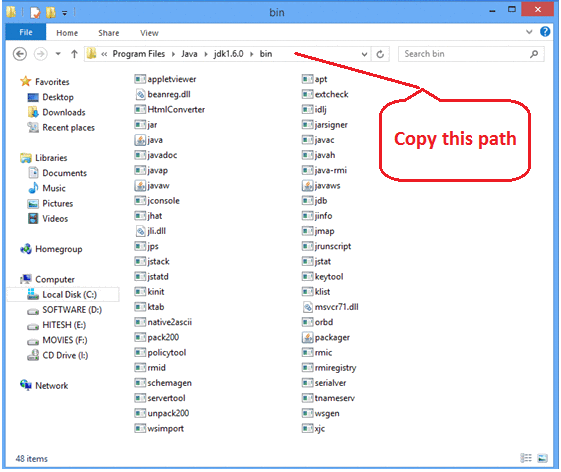This screenshot has height=472, width=561.
Task: Expand arrow after jdk1.6.0 in breadcrumb
Action: click(252, 54)
